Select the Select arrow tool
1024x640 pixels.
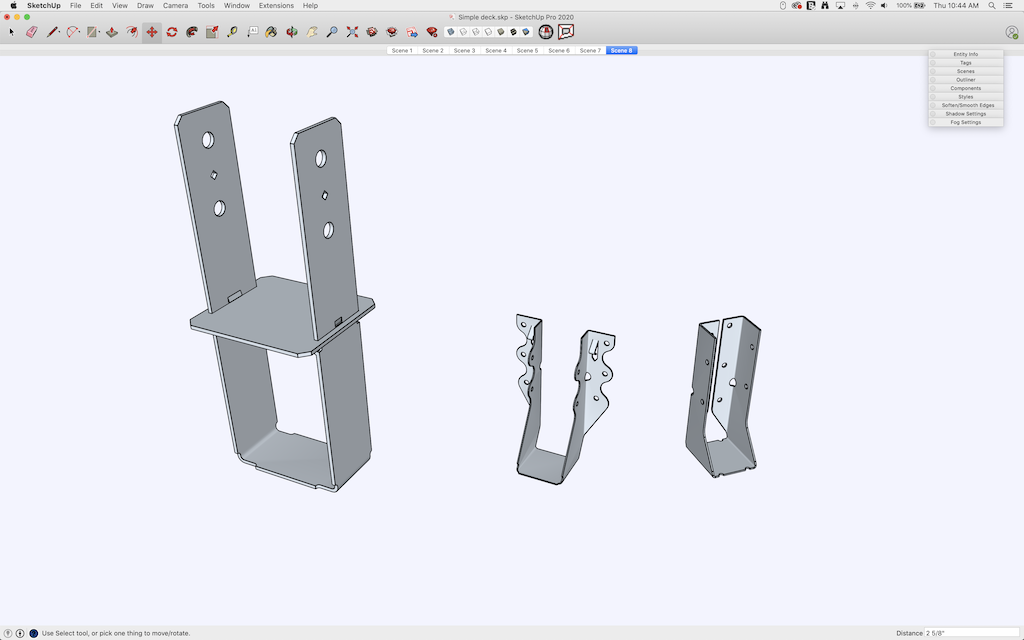pos(12,32)
